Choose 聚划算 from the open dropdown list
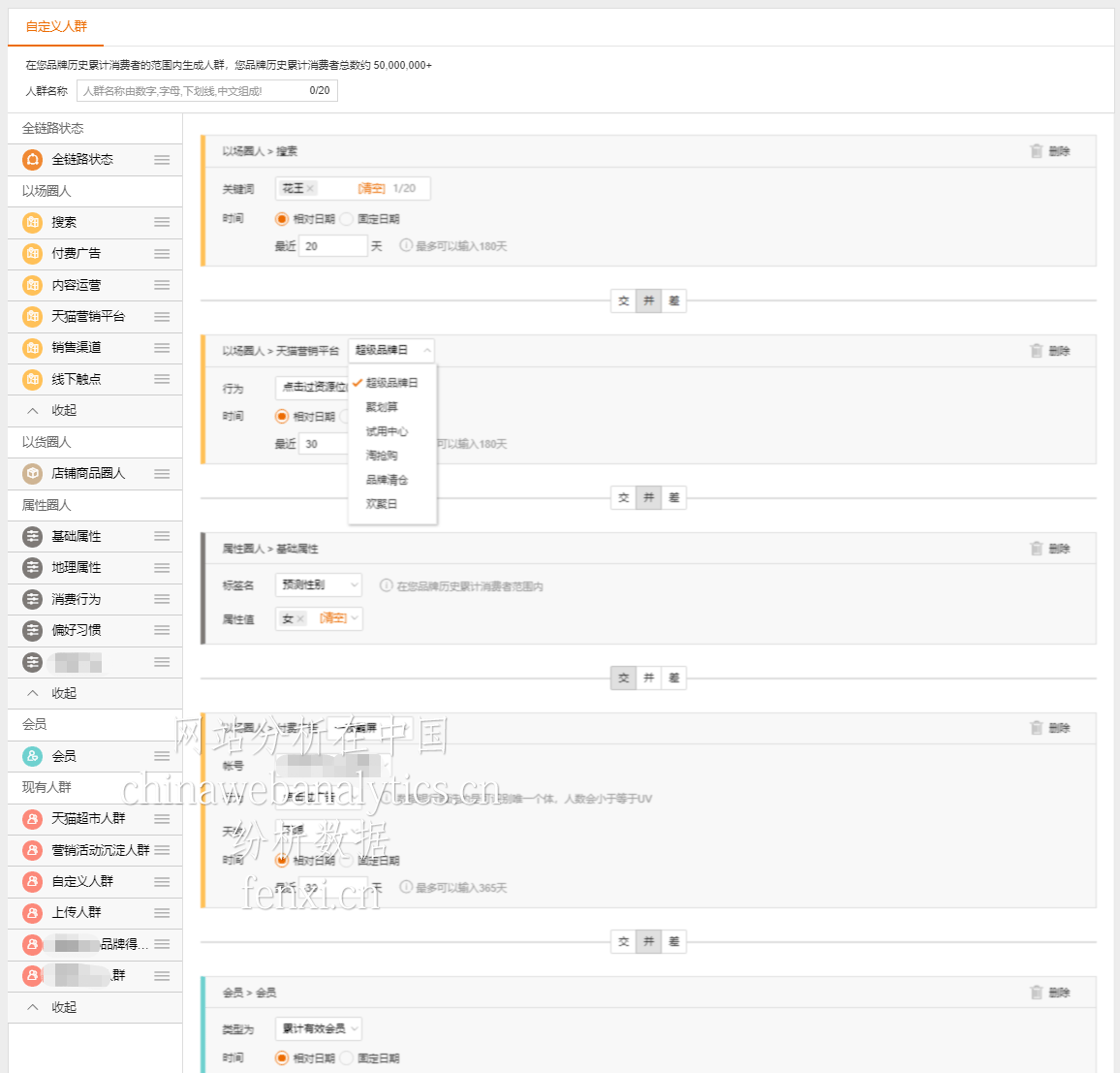 [x=382, y=407]
